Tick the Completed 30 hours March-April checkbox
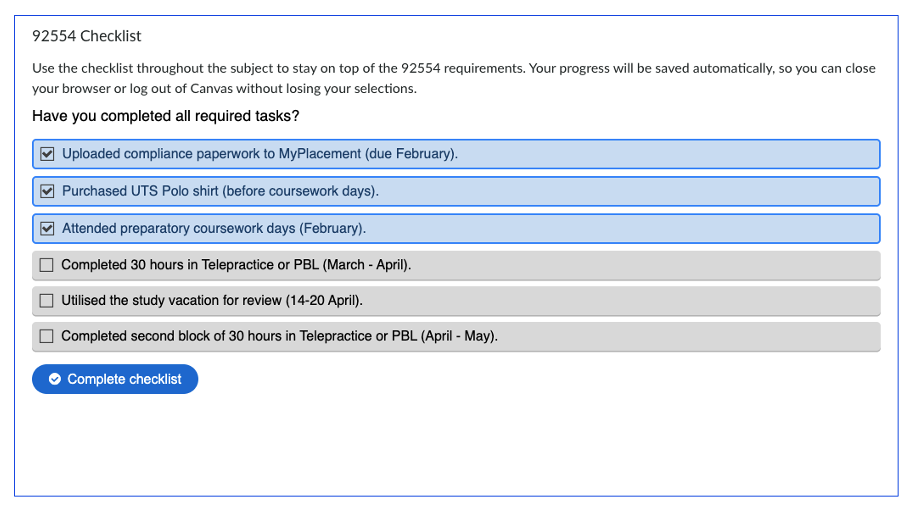Viewport: 918px width, 512px height. tap(47, 265)
